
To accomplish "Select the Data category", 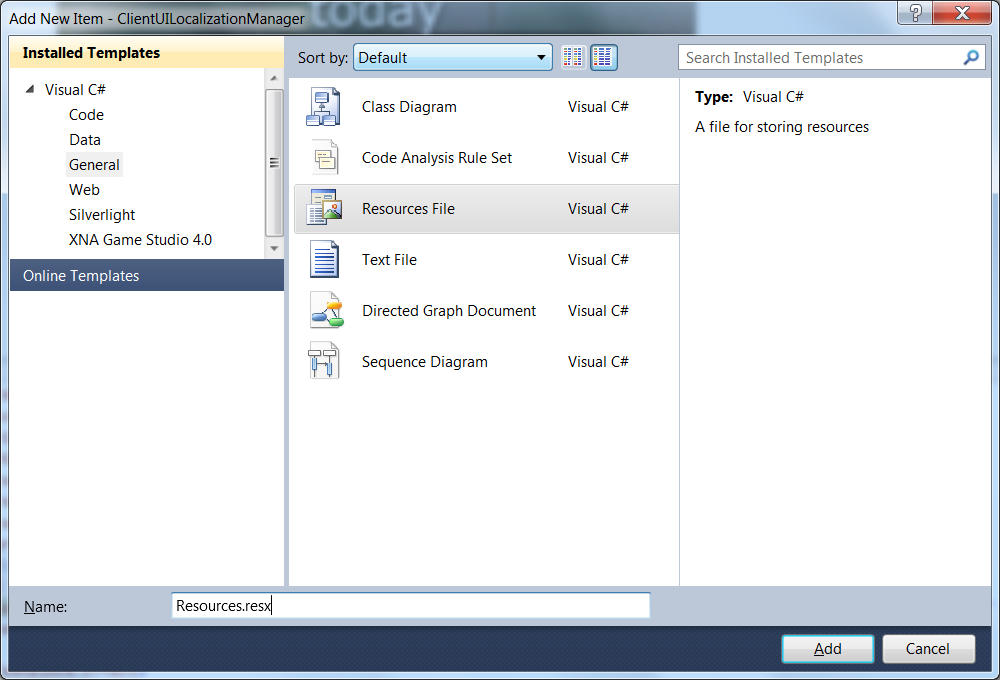I will (85, 140).
